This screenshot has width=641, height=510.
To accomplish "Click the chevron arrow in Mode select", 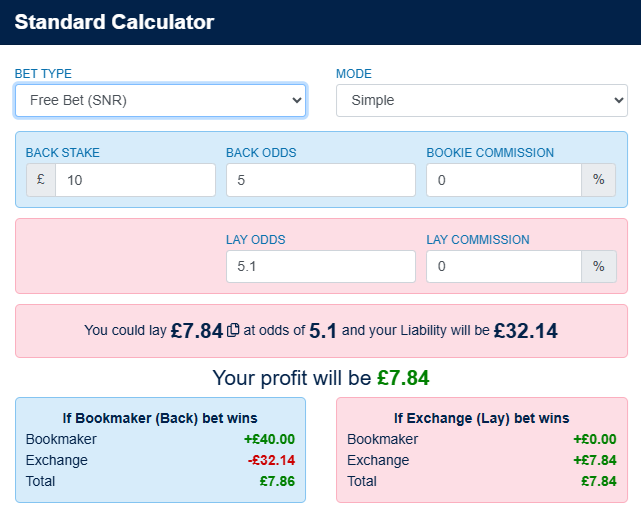I will pyautogui.click(x=619, y=101).
